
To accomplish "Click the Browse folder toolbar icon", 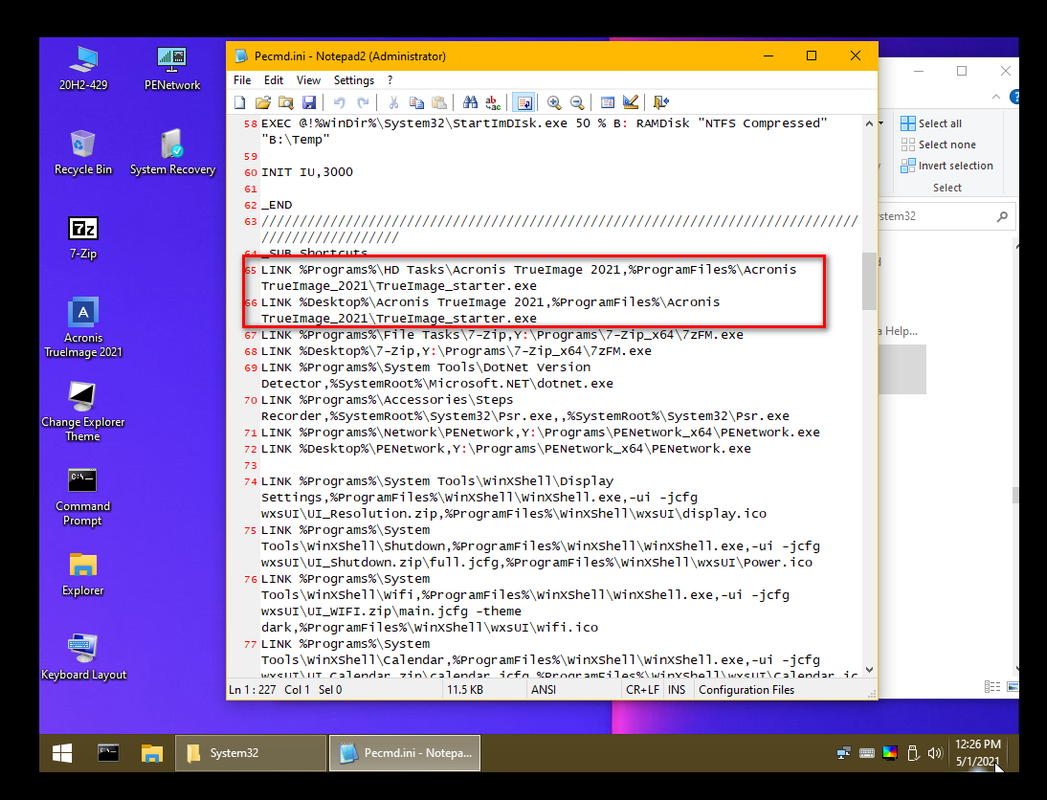I will pos(286,102).
